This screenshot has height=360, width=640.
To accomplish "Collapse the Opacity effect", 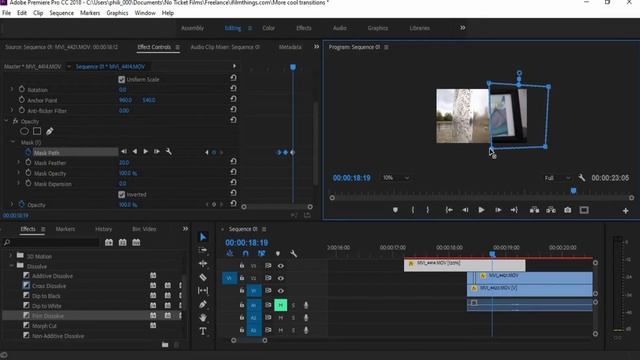I will click(x=6, y=121).
